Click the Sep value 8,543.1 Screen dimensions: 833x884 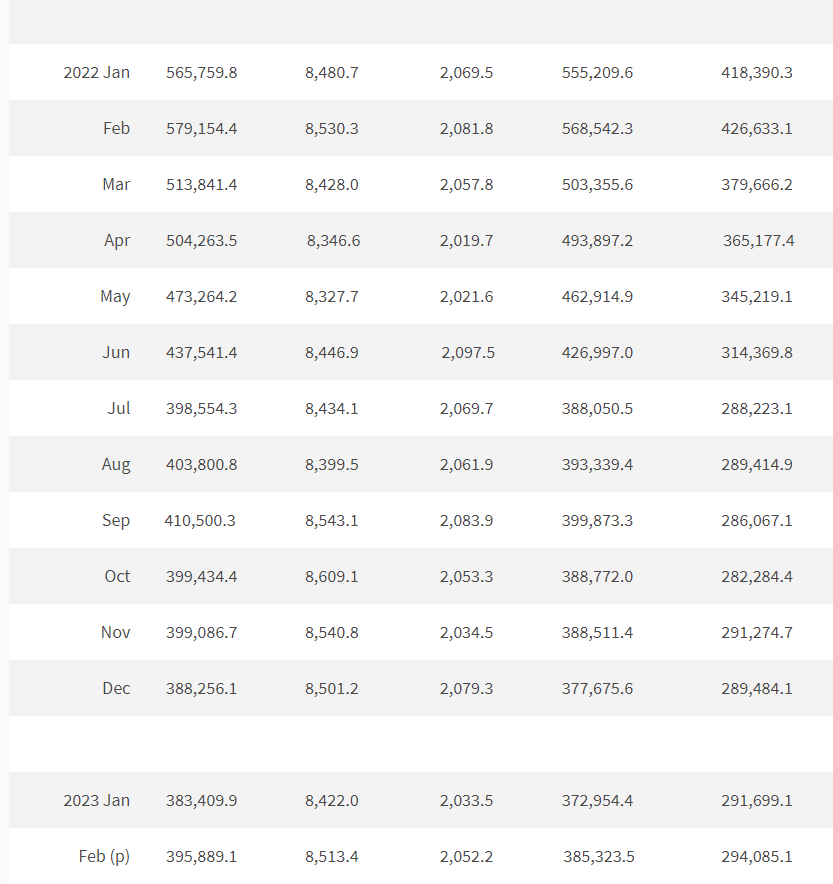click(x=331, y=520)
